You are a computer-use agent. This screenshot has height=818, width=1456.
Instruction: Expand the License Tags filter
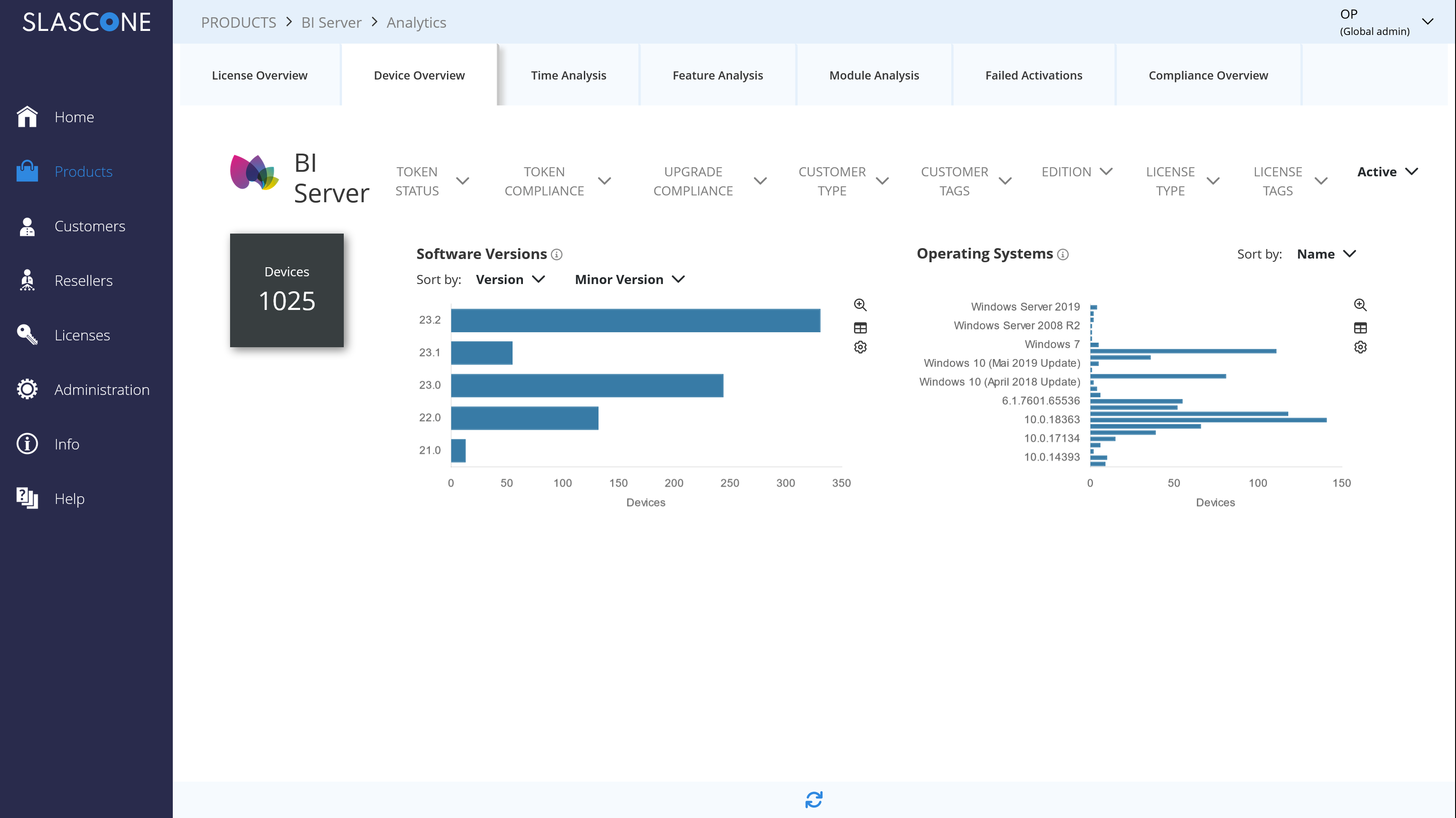coord(1290,181)
